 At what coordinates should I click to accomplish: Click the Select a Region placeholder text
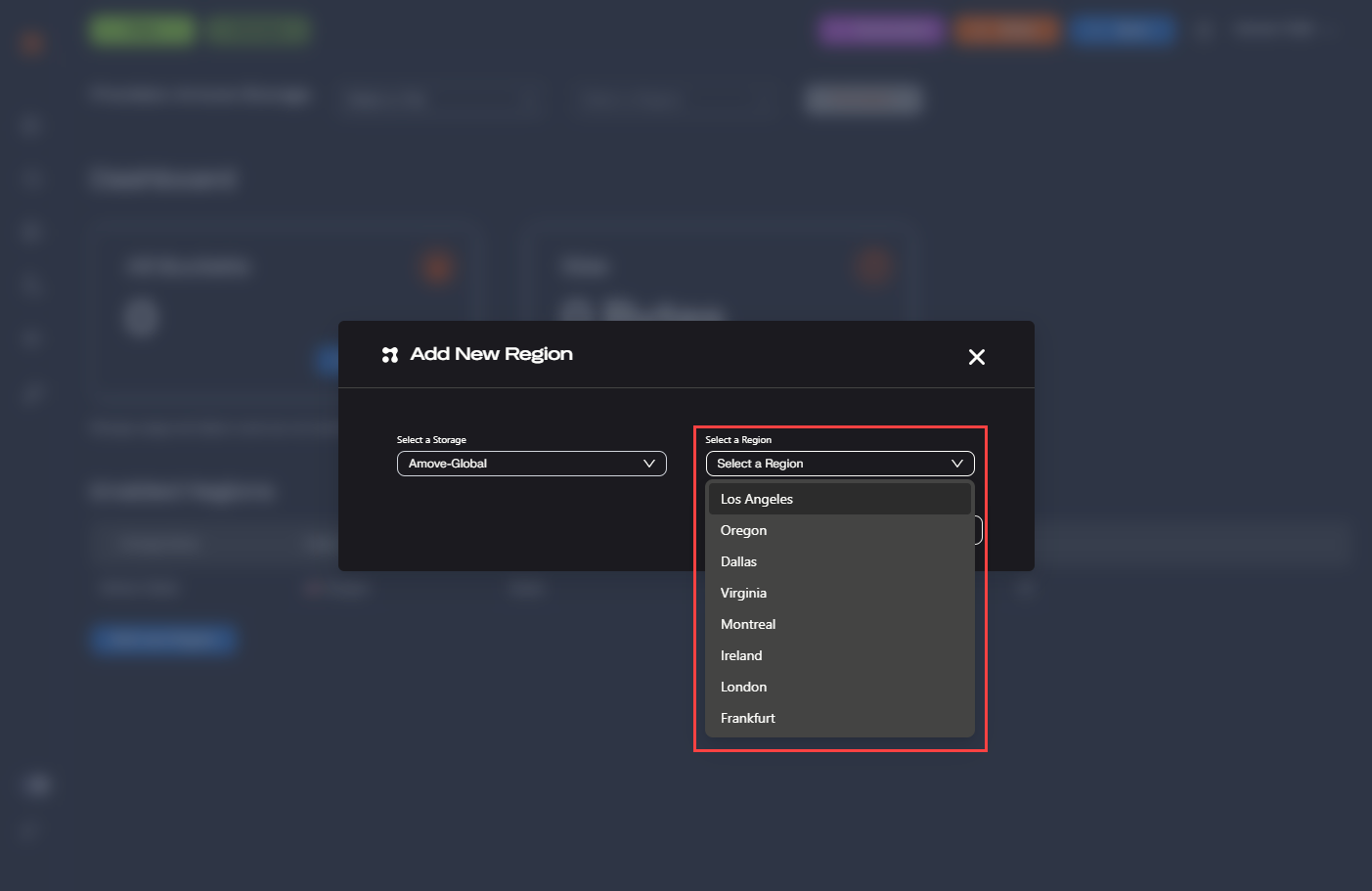pos(760,464)
